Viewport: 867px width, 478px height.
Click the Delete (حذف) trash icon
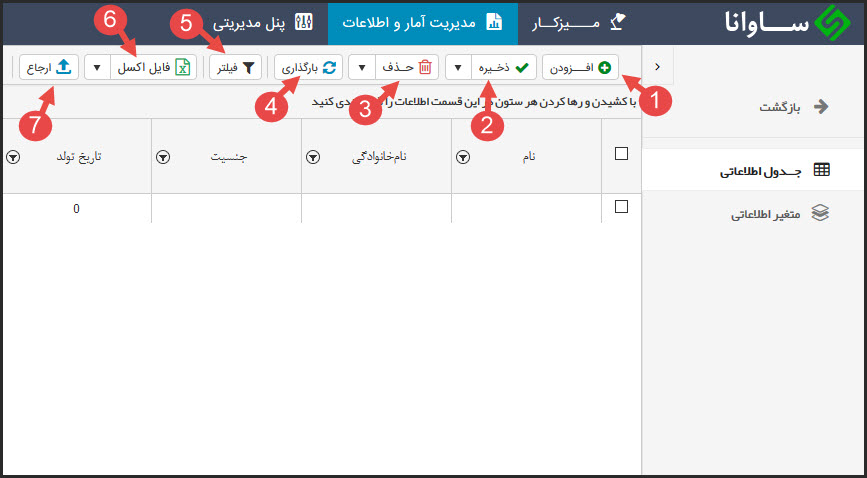click(424, 67)
